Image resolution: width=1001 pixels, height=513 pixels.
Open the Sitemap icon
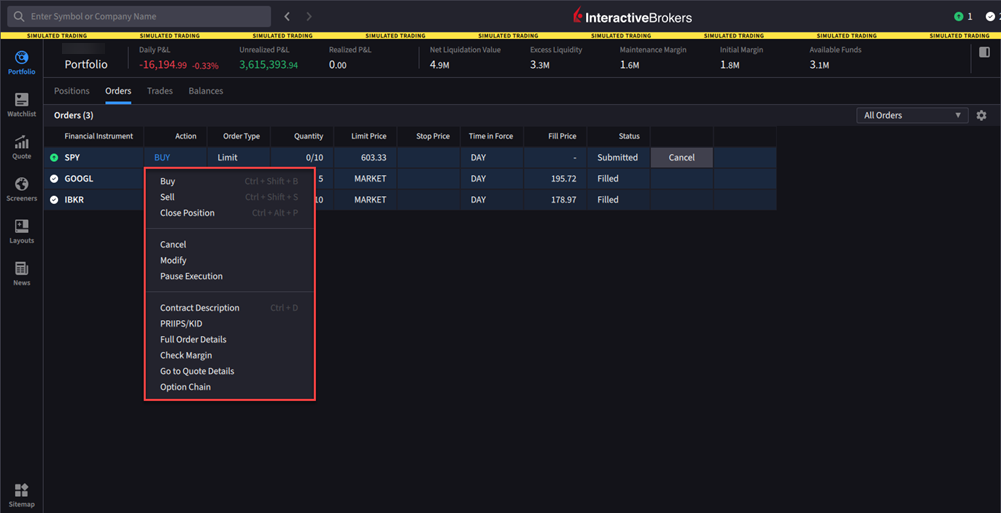click(x=22, y=495)
